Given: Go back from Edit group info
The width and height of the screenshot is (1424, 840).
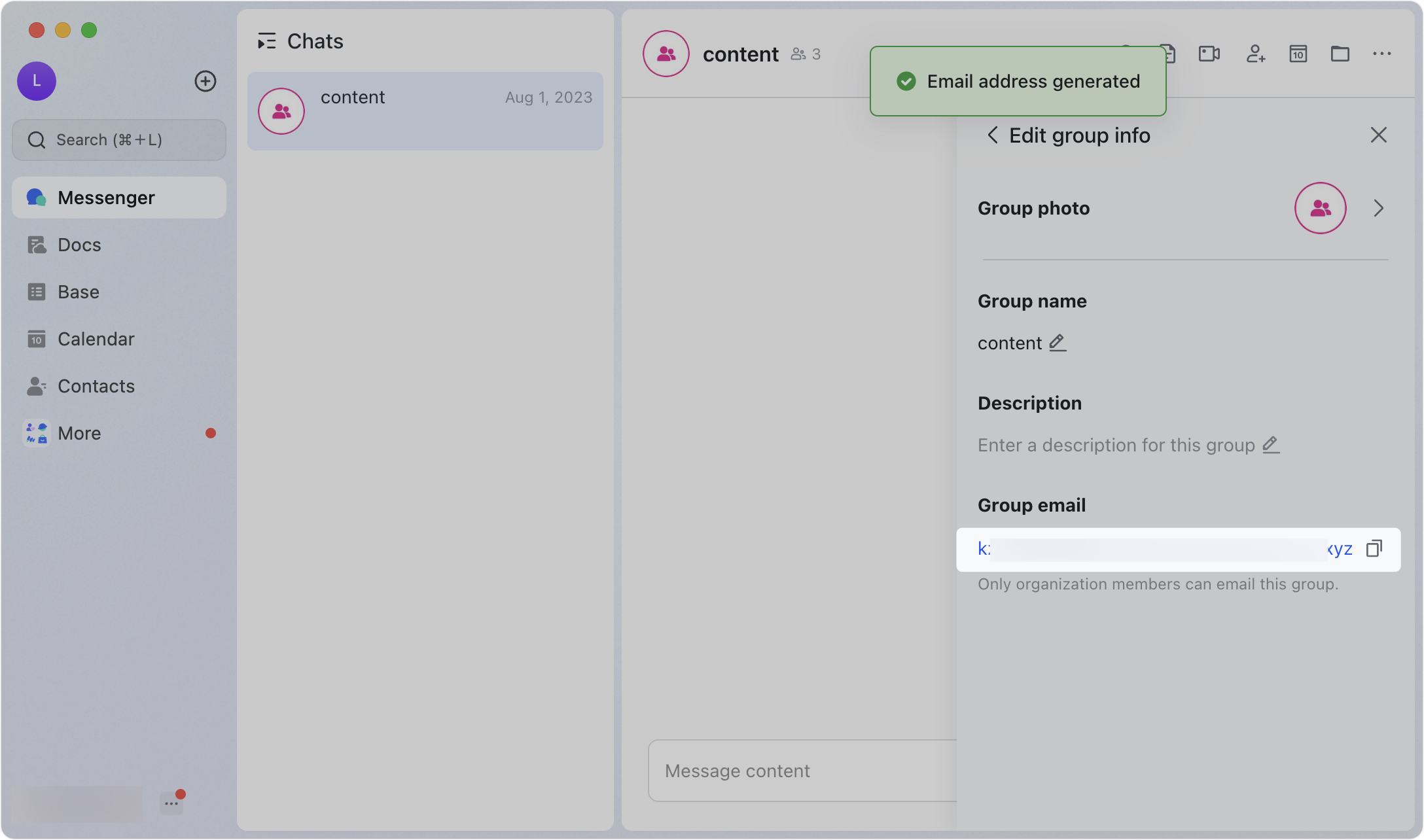Looking at the screenshot, I should click(x=993, y=135).
